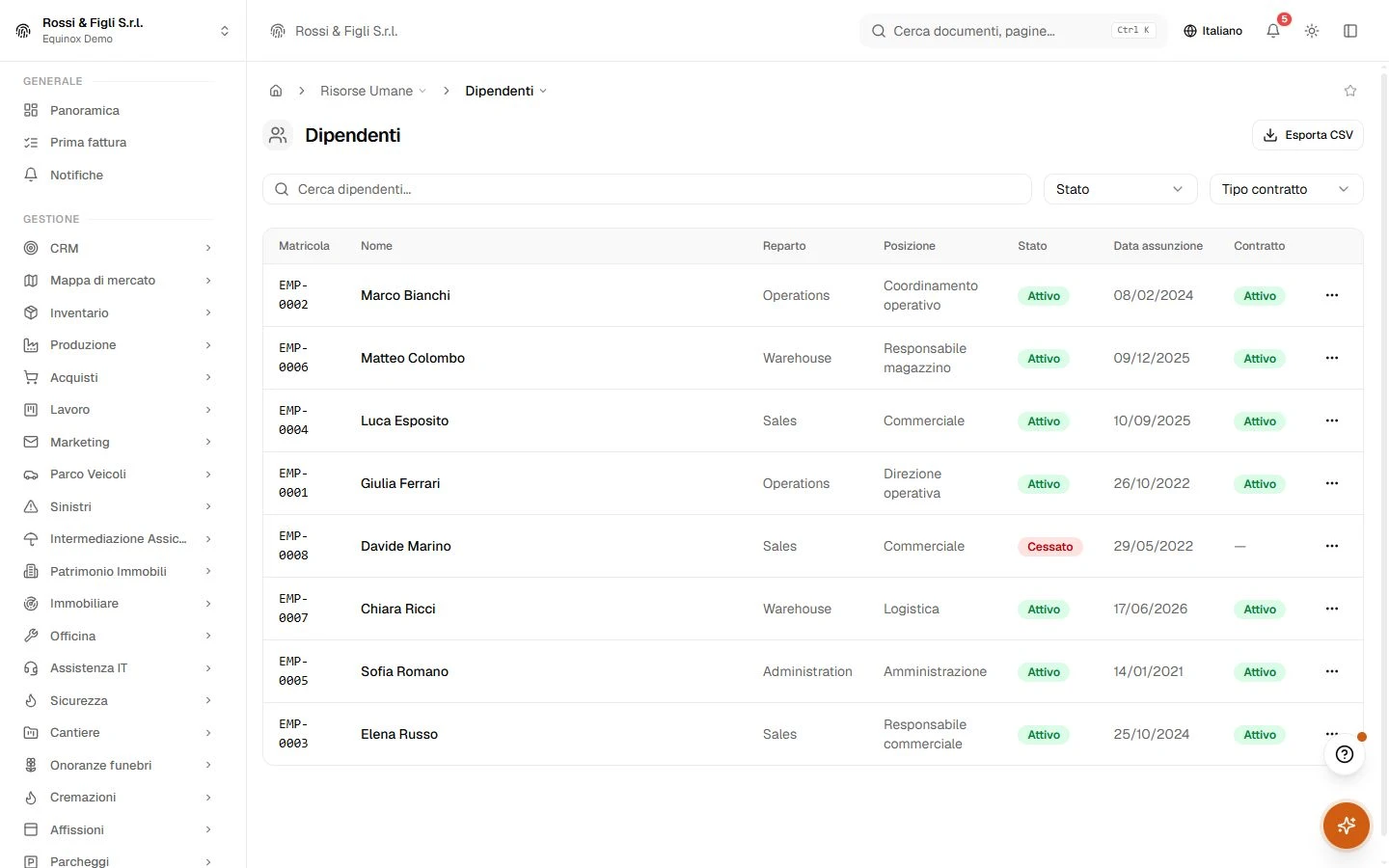Select employee name Elena Russo
This screenshot has height=868, width=1389.
click(x=399, y=734)
